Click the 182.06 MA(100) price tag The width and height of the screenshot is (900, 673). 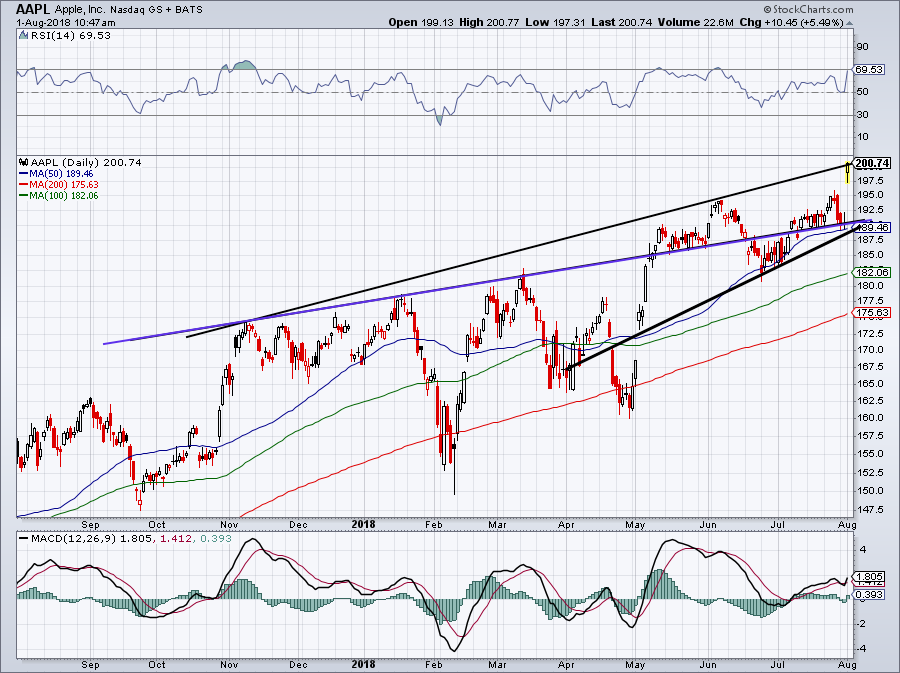872,273
